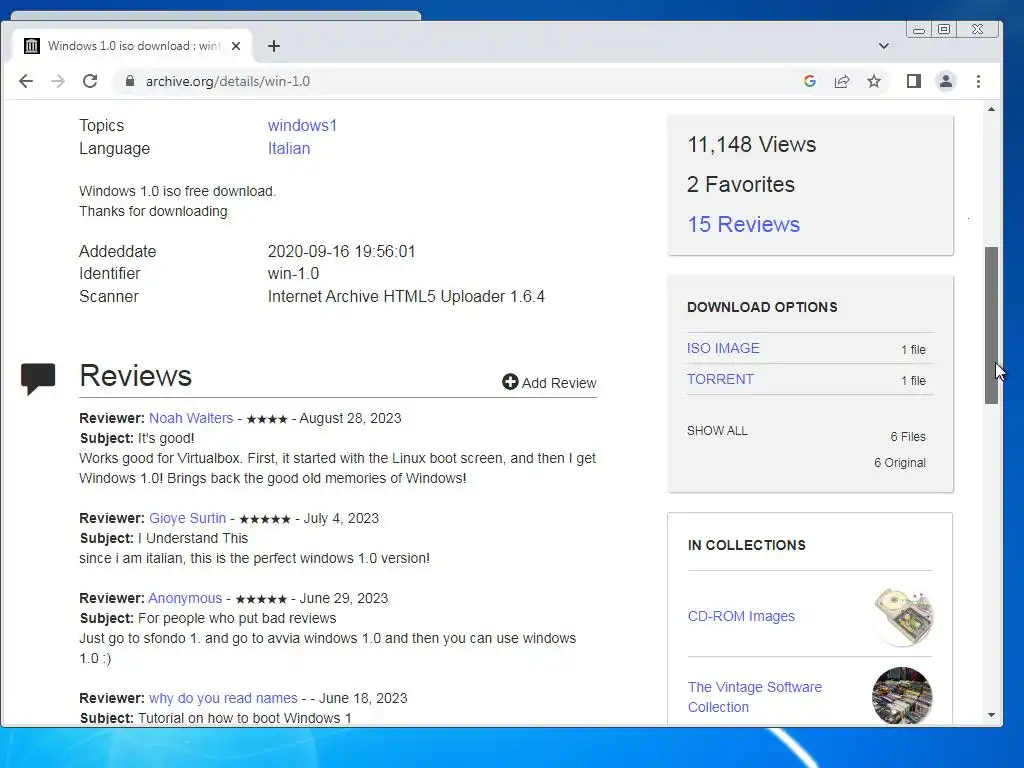Click SHOW ALL download files
This screenshot has height=768, width=1024.
pyautogui.click(x=717, y=430)
